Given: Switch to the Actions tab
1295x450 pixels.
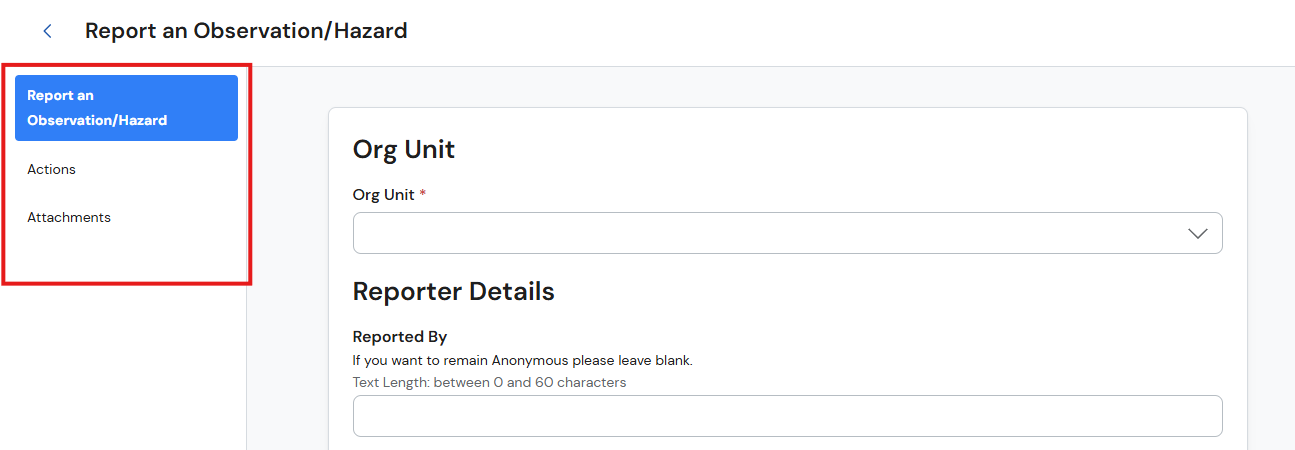Looking at the screenshot, I should point(51,169).
